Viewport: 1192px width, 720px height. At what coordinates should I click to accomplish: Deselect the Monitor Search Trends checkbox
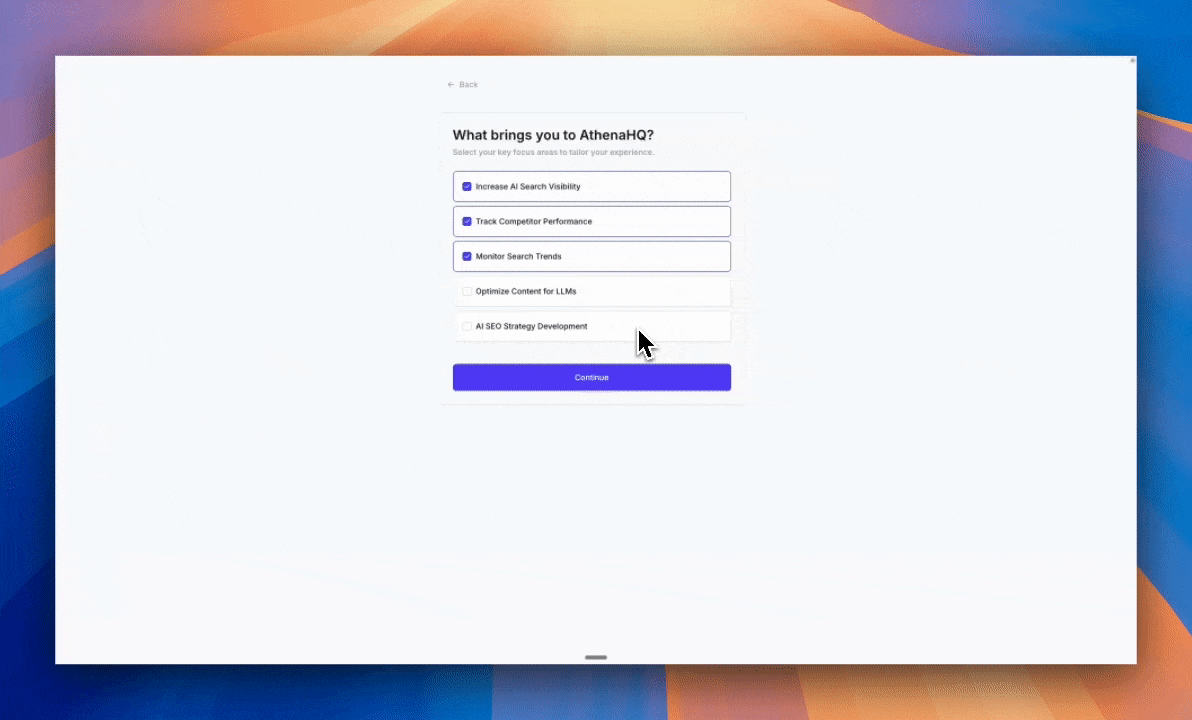click(x=467, y=257)
